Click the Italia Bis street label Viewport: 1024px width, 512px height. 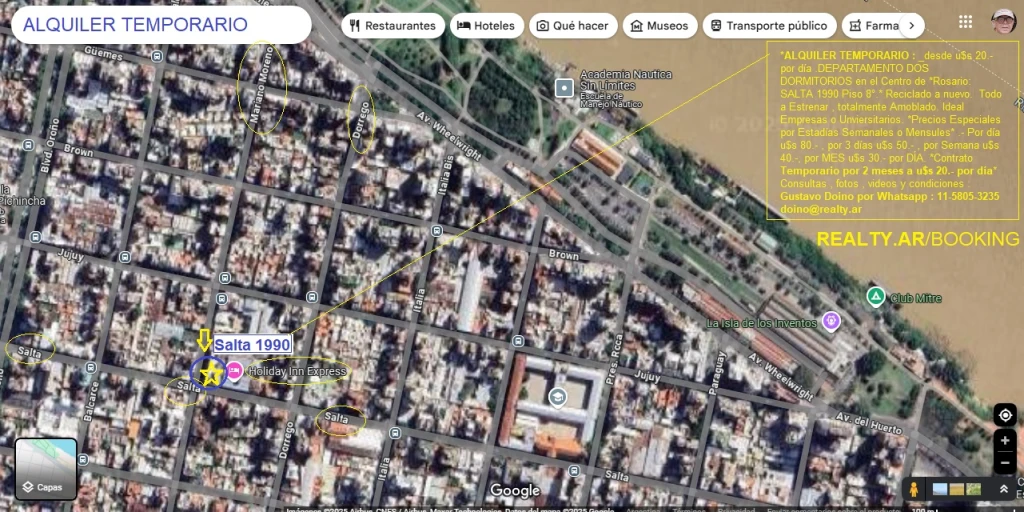click(448, 176)
